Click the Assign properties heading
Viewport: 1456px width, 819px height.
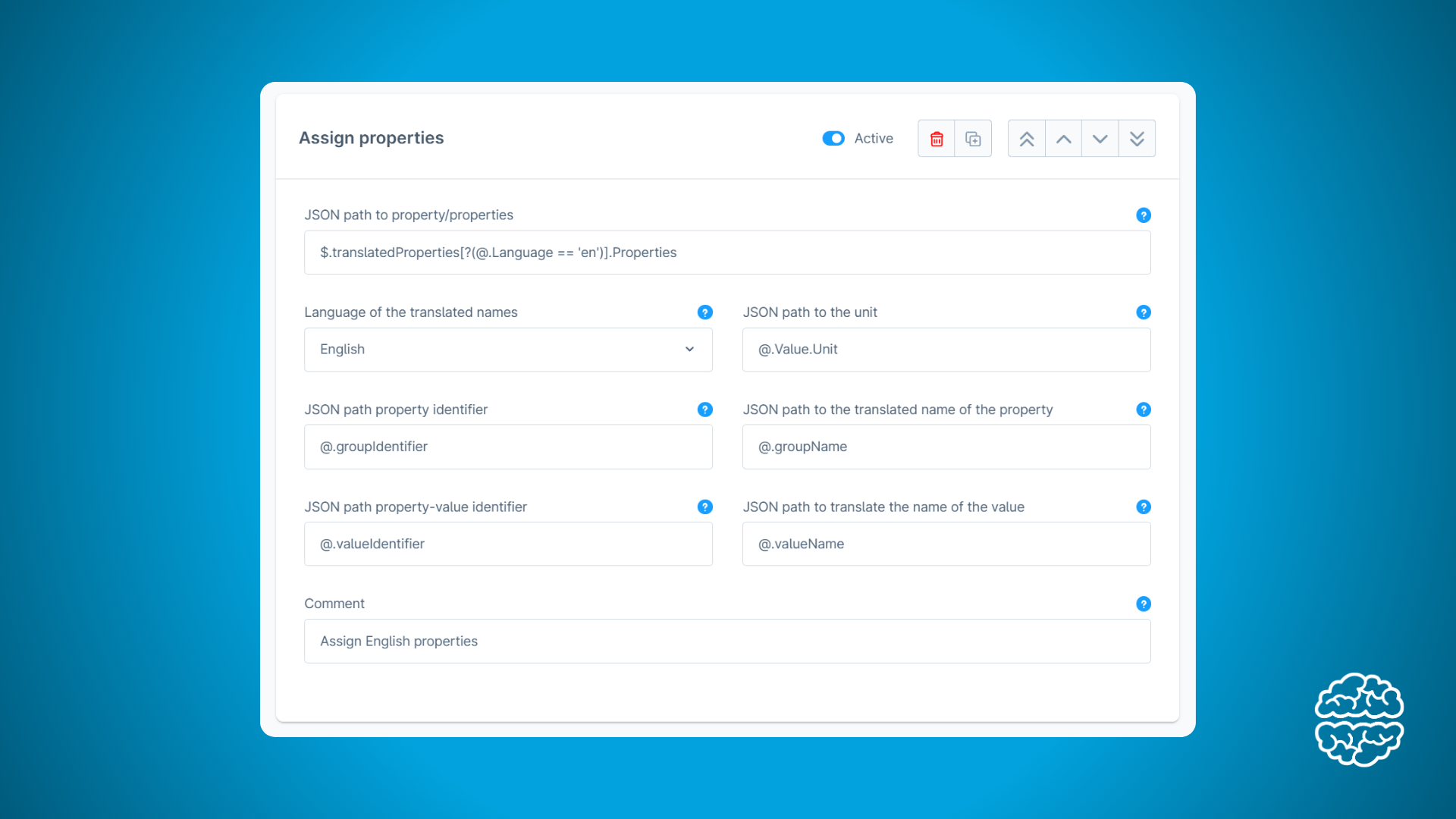[371, 138]
